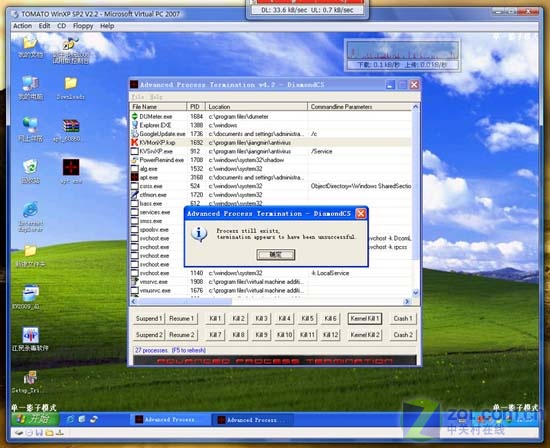The height and width of the screenshot is (448, 550).
Task: Open My Documents desktop icon
Action: pyautogui.click(x=30, y=44)
